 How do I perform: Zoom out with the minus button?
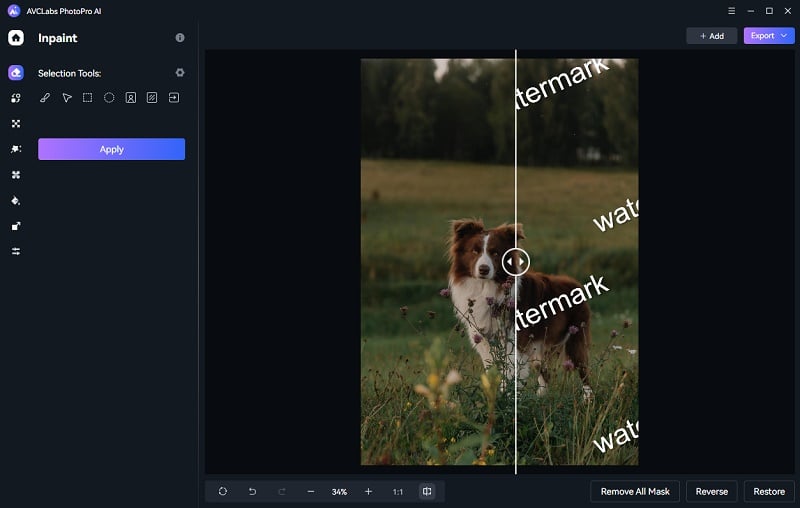click(x=311, y=491)
